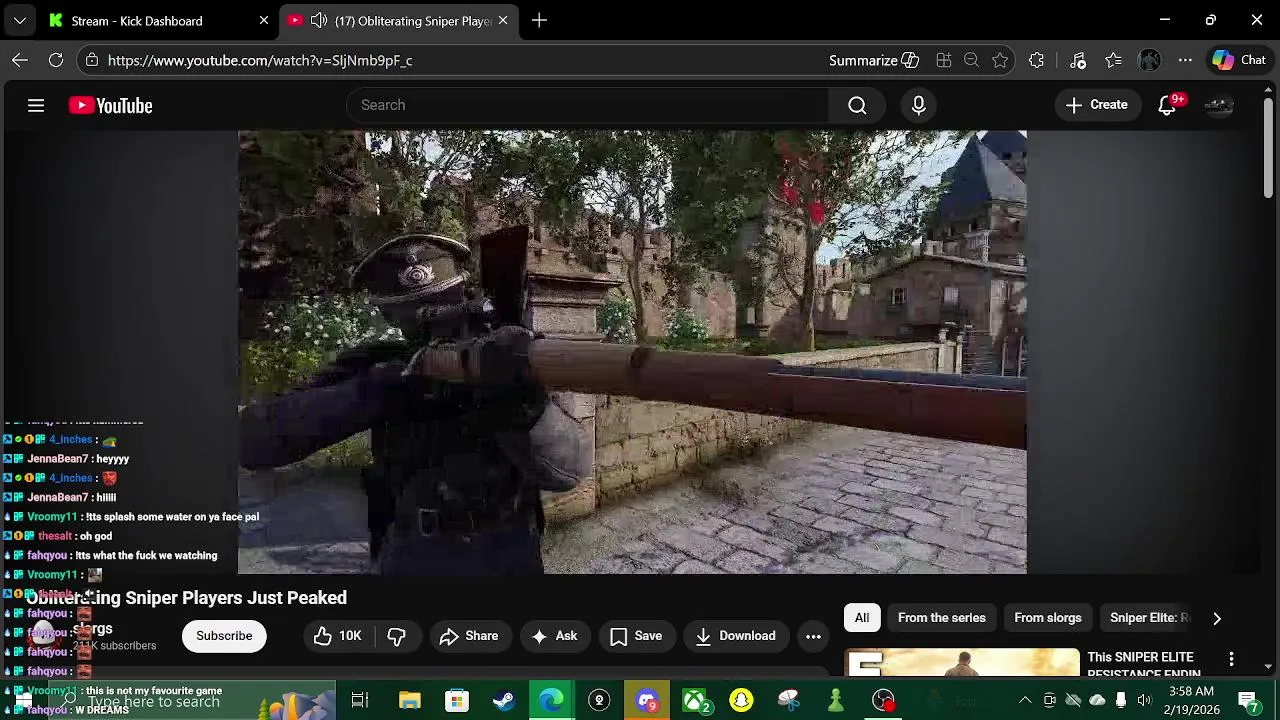This screenshot has width=1280, height=720.
Task: Open the YouTube guide hamburger menu
Action: pyautogui.click(x=36, y=105)
